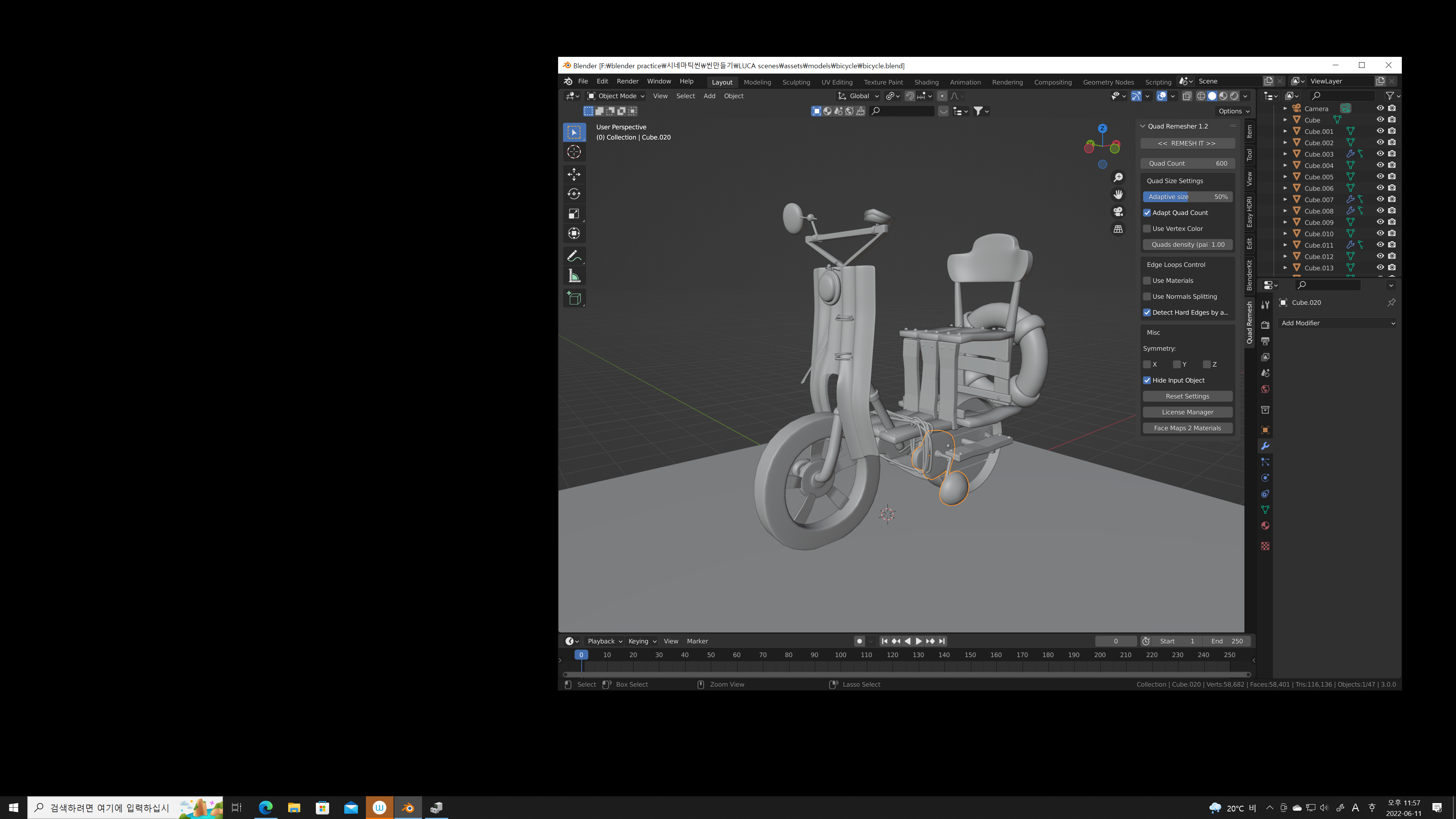Image resolution: width=1456 pixels, height=819 pixels.
Task: Click the Add Cube tool icon
Action: pyautogui.click(x=574, y=298)
